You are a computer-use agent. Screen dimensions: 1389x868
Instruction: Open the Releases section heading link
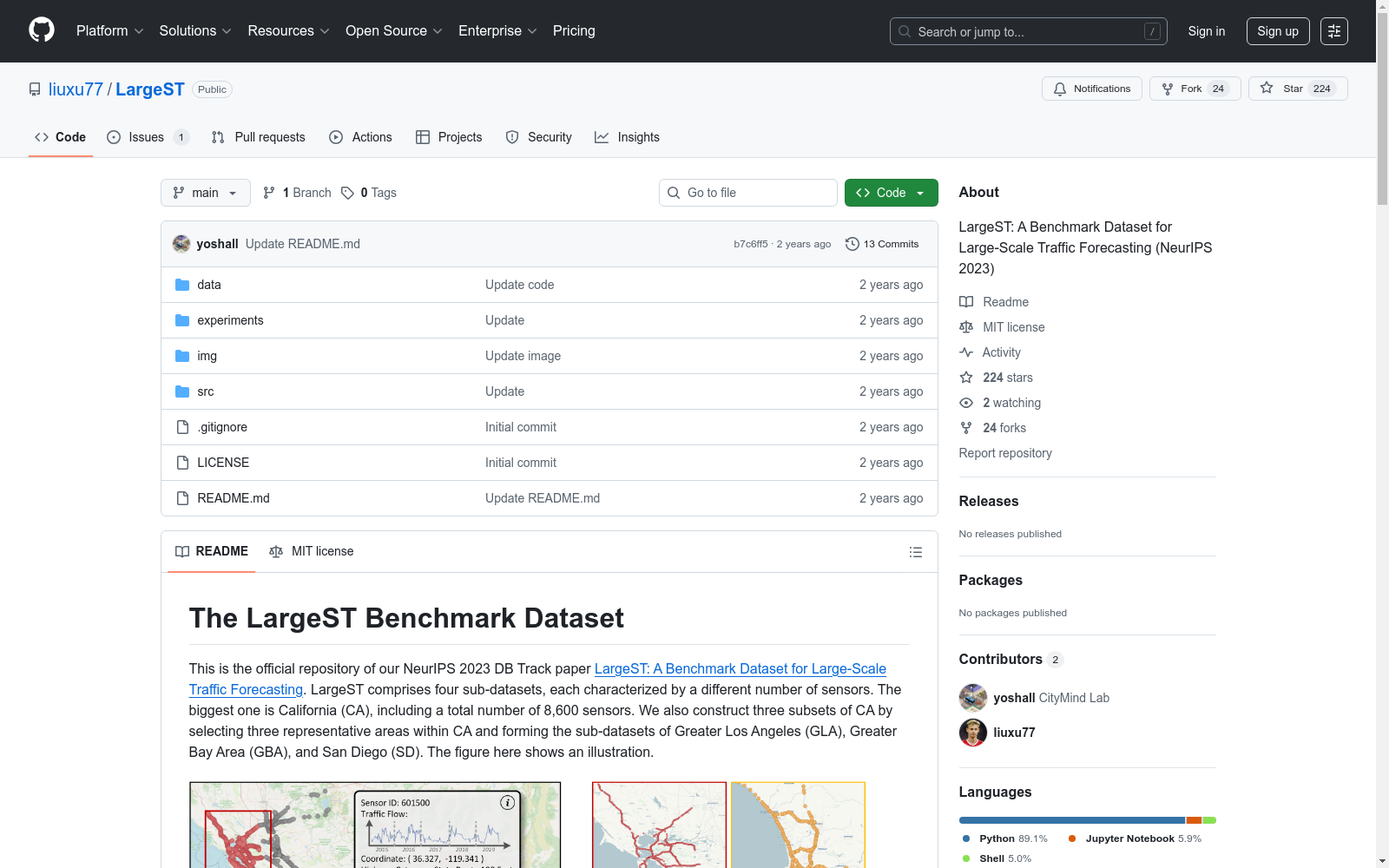(x=989, y=501)
